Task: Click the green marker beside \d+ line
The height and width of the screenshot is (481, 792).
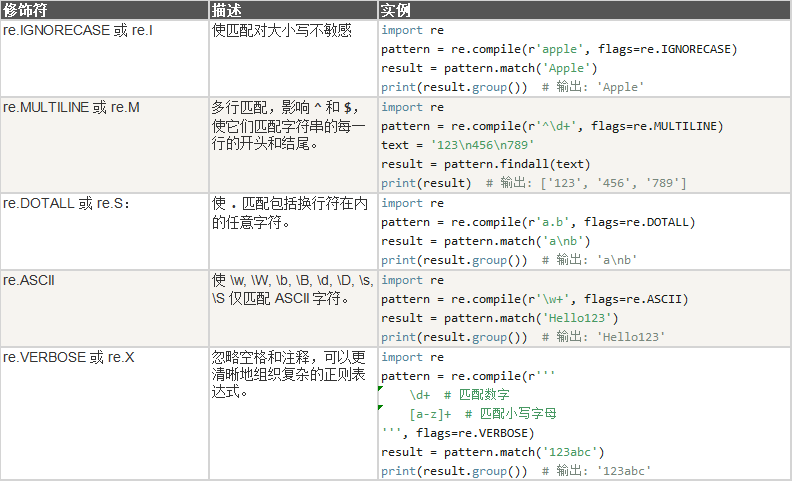Action: [x=380, y=389]
